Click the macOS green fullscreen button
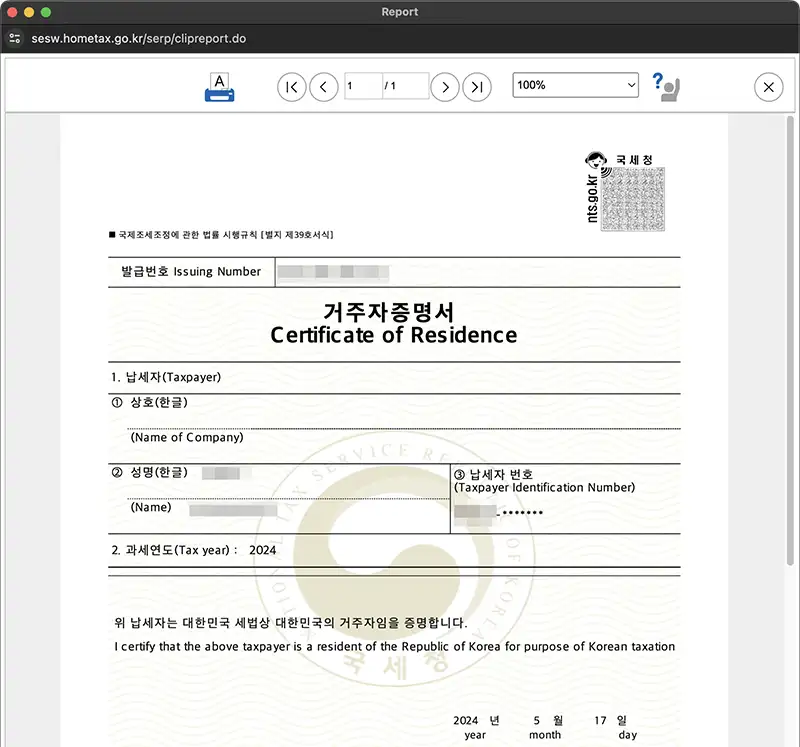 pos(46,12)
